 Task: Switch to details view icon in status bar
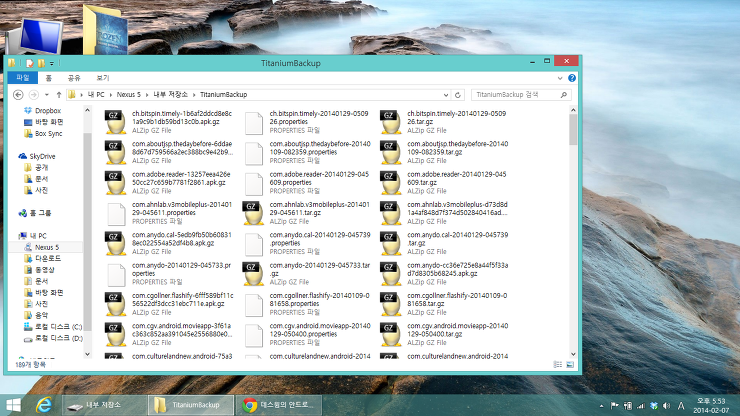557,365
